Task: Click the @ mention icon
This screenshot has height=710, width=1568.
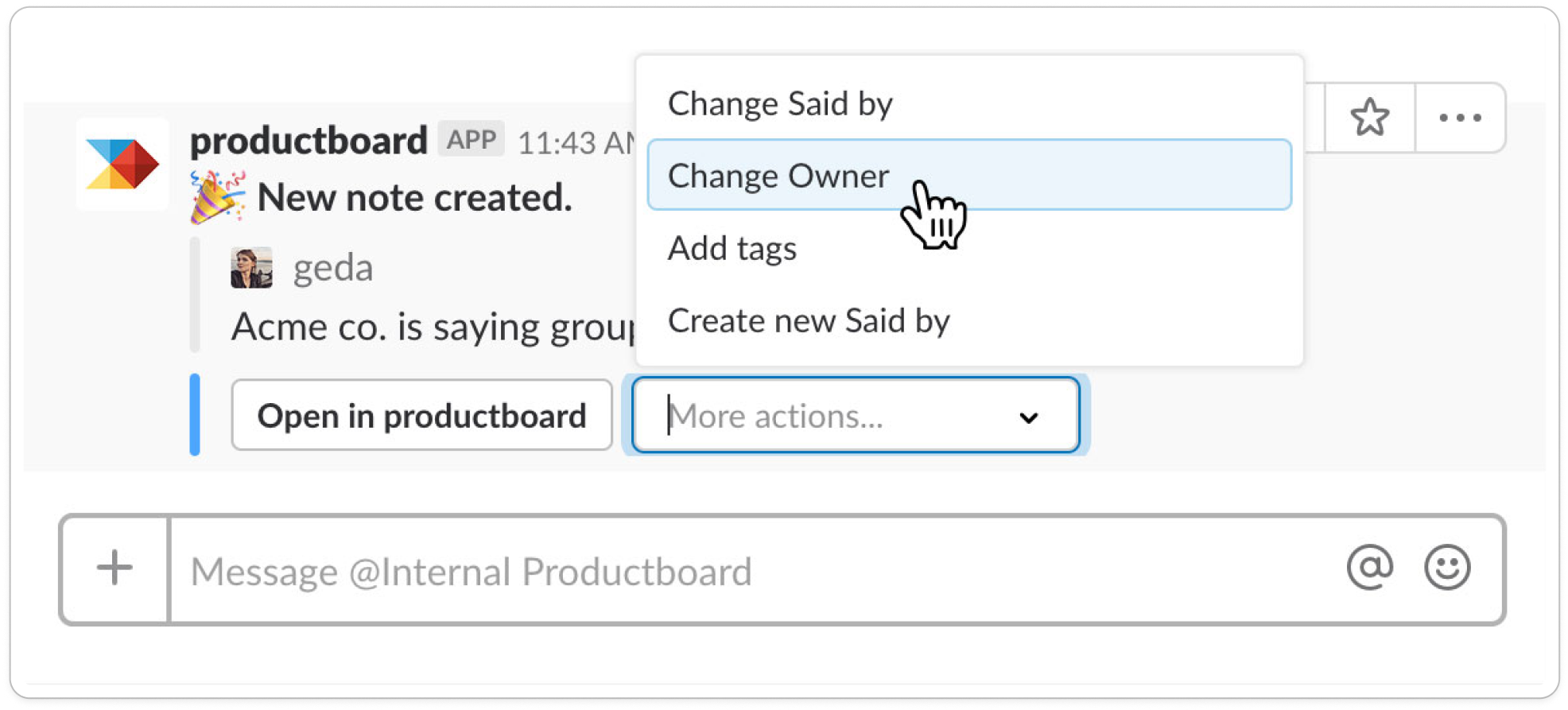Action: (1369, 568)
